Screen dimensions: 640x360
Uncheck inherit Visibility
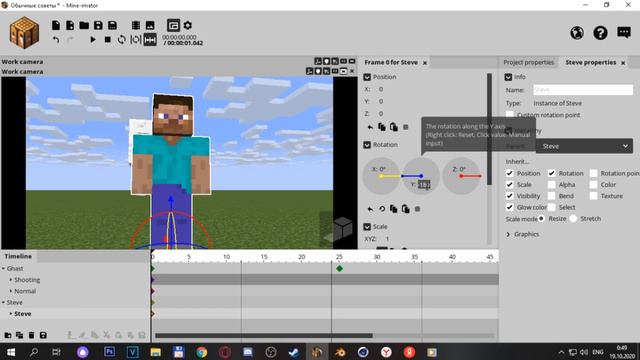pos(509,196)
